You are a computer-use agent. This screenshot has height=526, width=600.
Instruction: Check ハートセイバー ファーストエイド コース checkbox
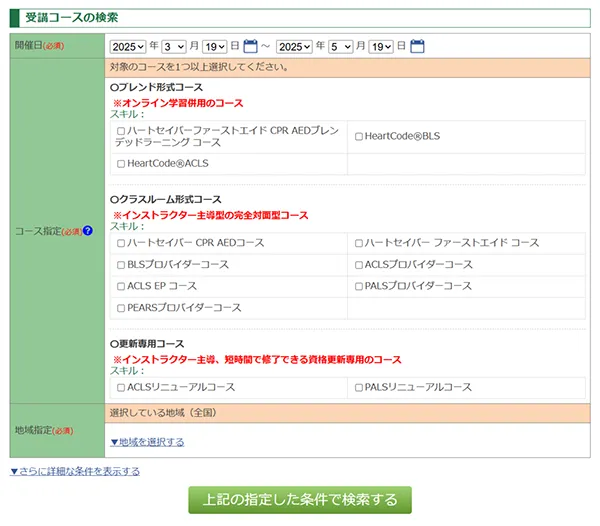tap(359, 243)
